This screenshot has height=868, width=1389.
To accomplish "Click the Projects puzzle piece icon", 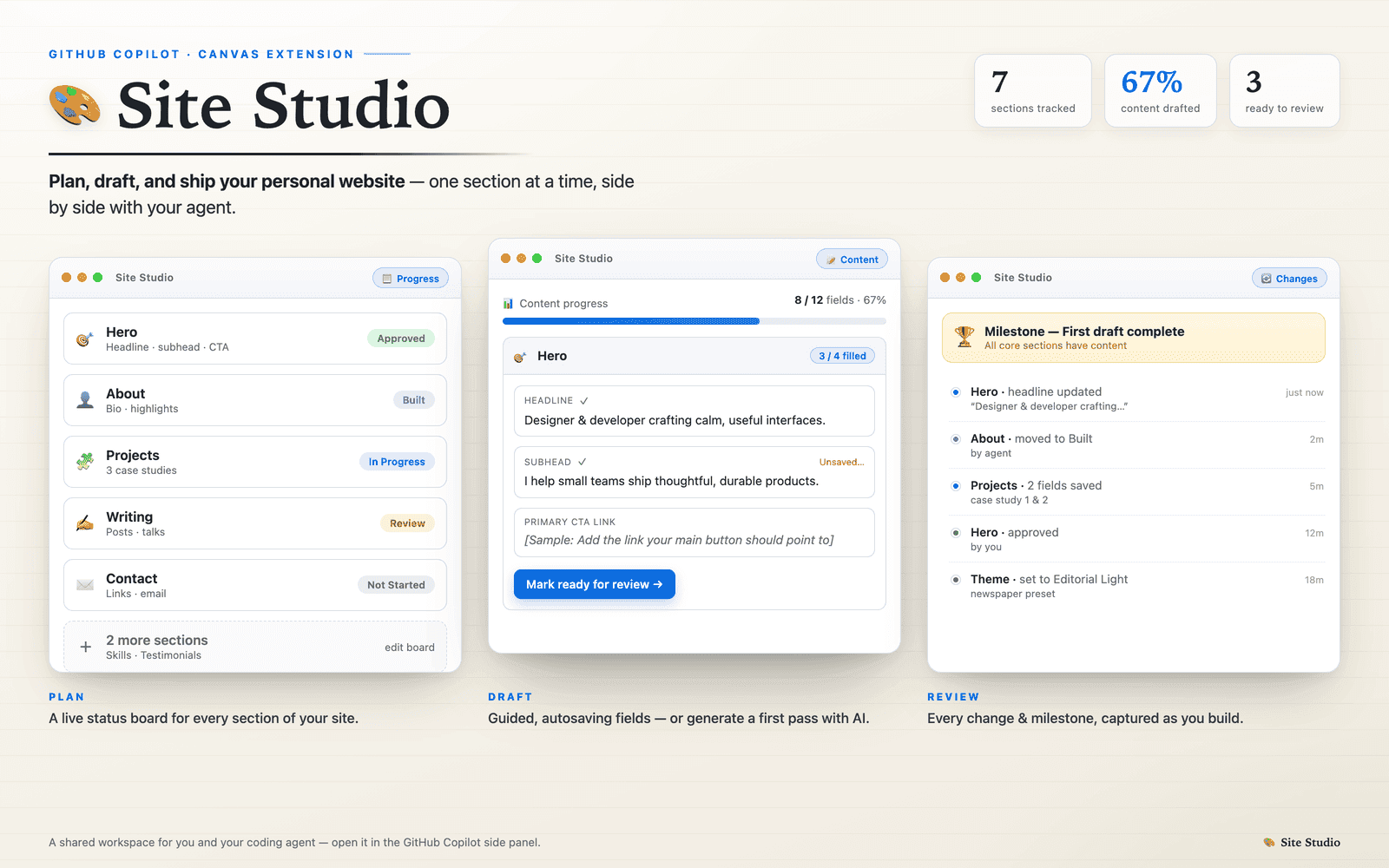I will (x=85, y=462).
